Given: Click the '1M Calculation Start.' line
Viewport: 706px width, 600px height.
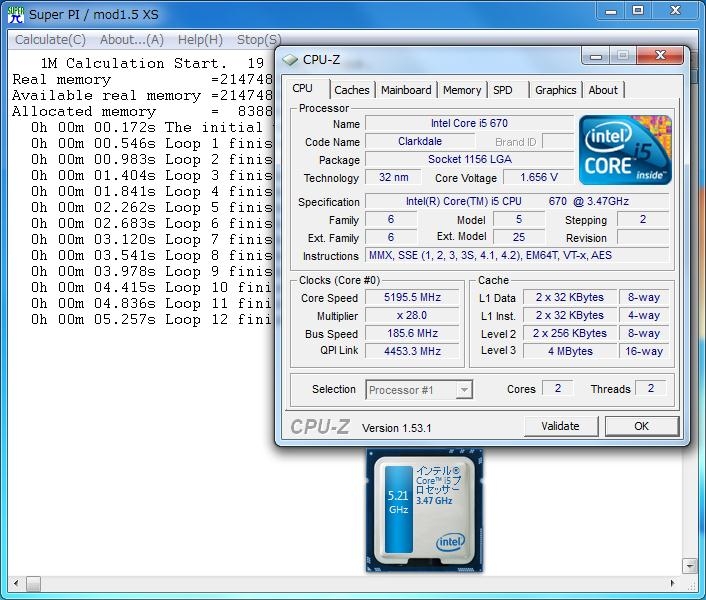Looking at the screenshot, I should pyautogui.click(x=152, y=63).
